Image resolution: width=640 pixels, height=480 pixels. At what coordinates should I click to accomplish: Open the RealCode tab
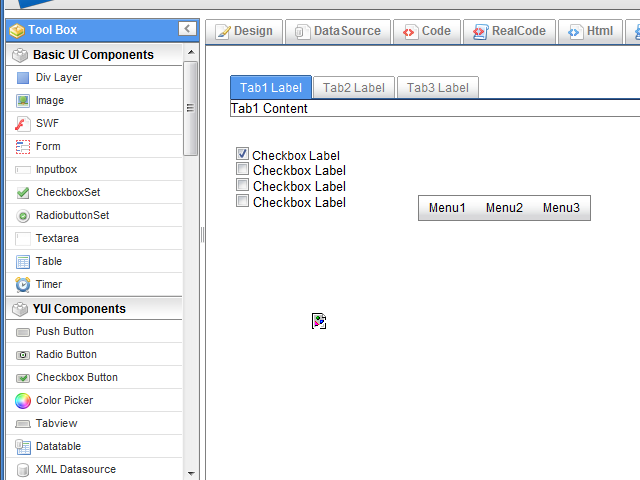[x=509, y=31]
